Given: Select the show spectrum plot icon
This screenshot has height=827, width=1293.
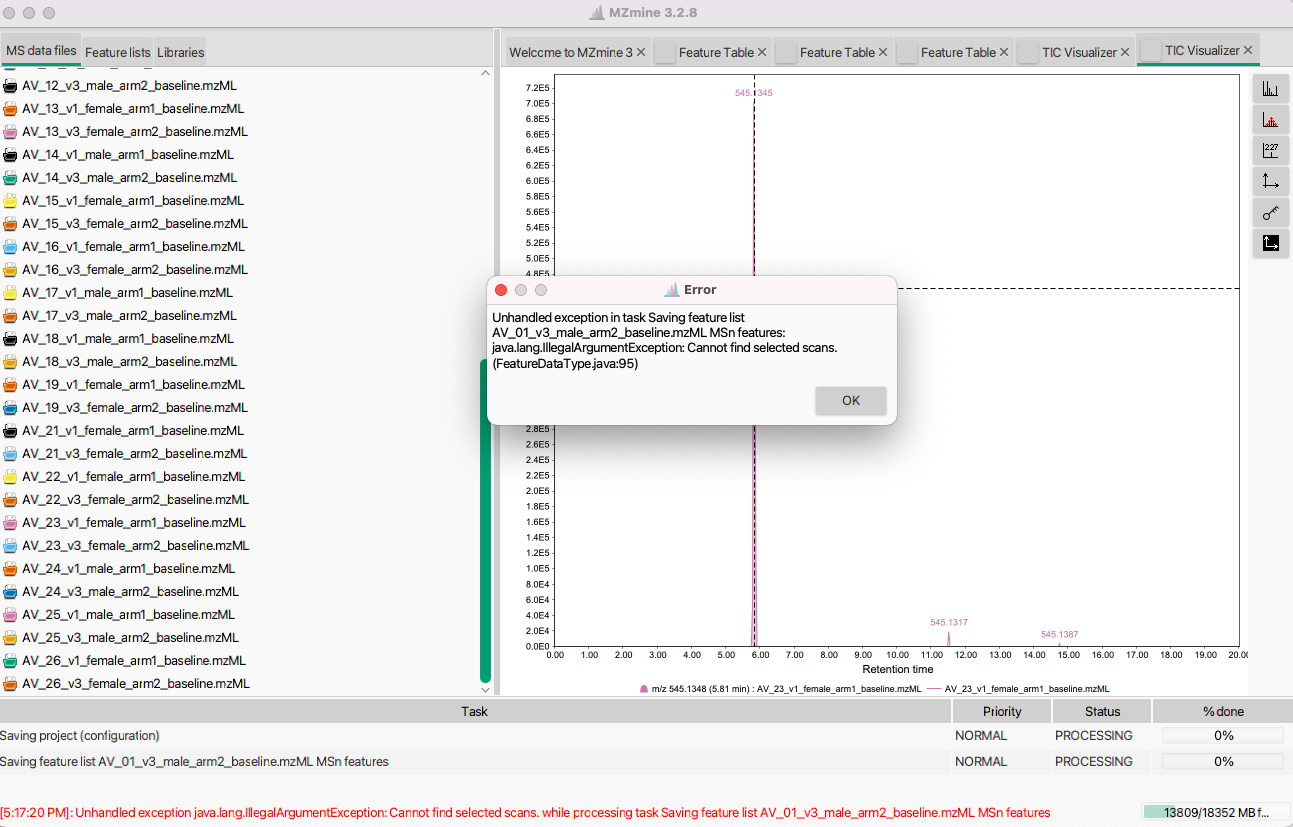Looking at the screenshot, I should (x=1270, y=88).
